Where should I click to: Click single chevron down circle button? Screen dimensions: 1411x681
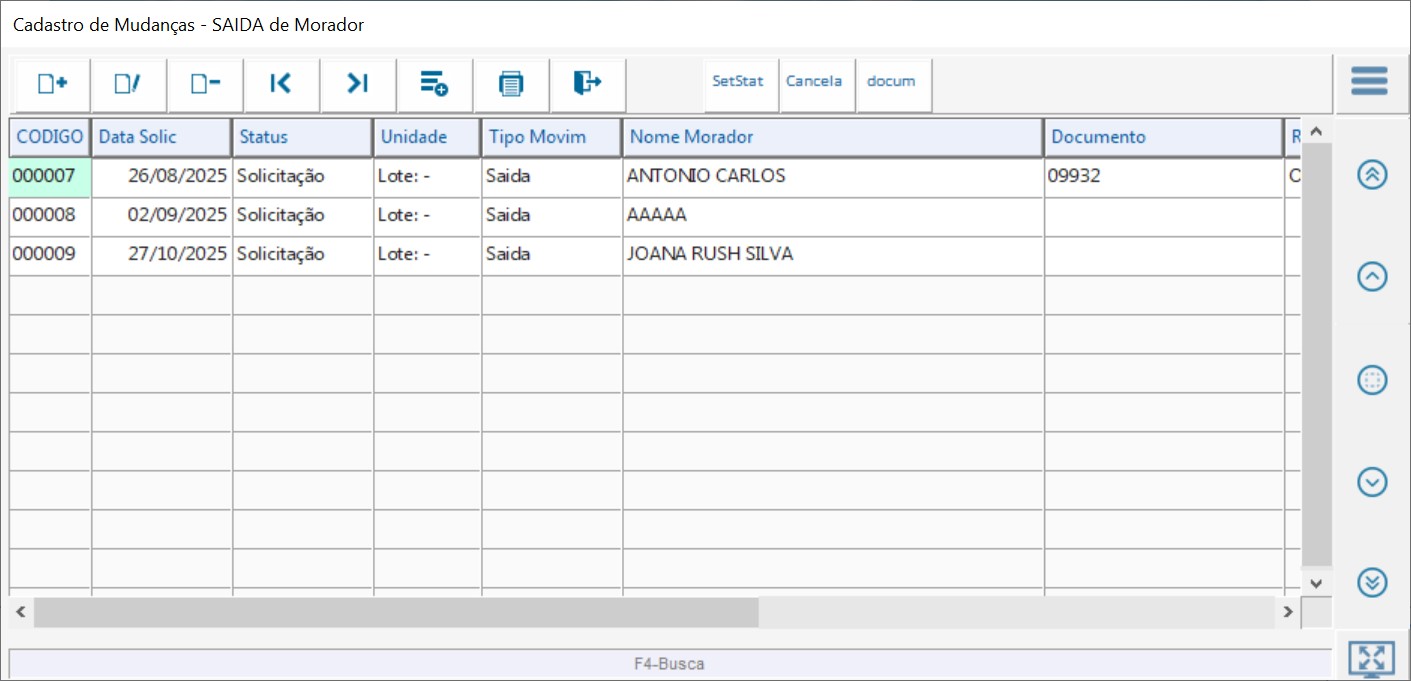(x=1372, y=482)
